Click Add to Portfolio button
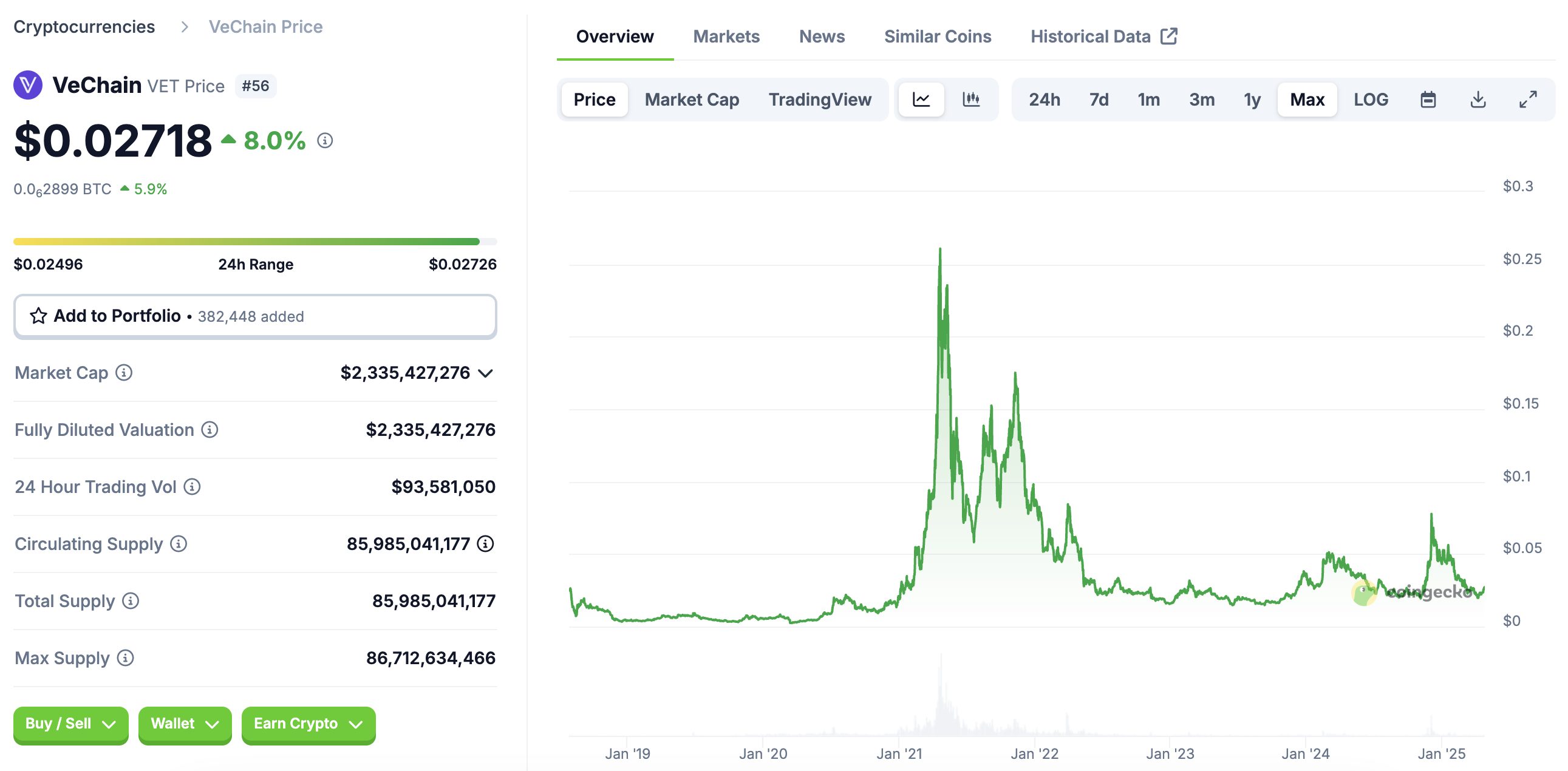Viewport: 1568px width, 771px height. (x=255, y=316)
